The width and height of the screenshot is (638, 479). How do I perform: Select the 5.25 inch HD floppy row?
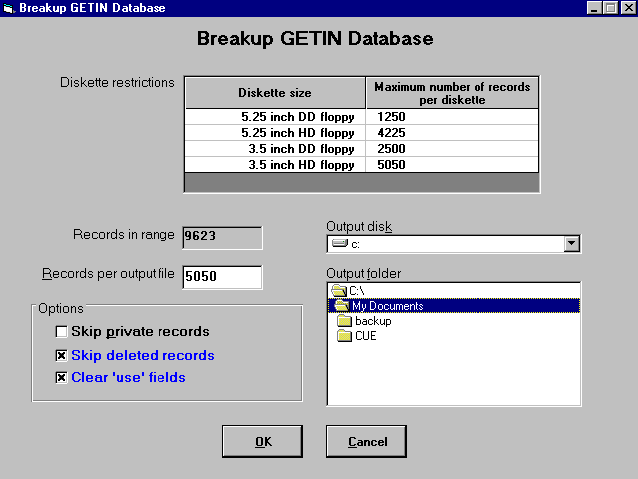(x=361, y=133)
